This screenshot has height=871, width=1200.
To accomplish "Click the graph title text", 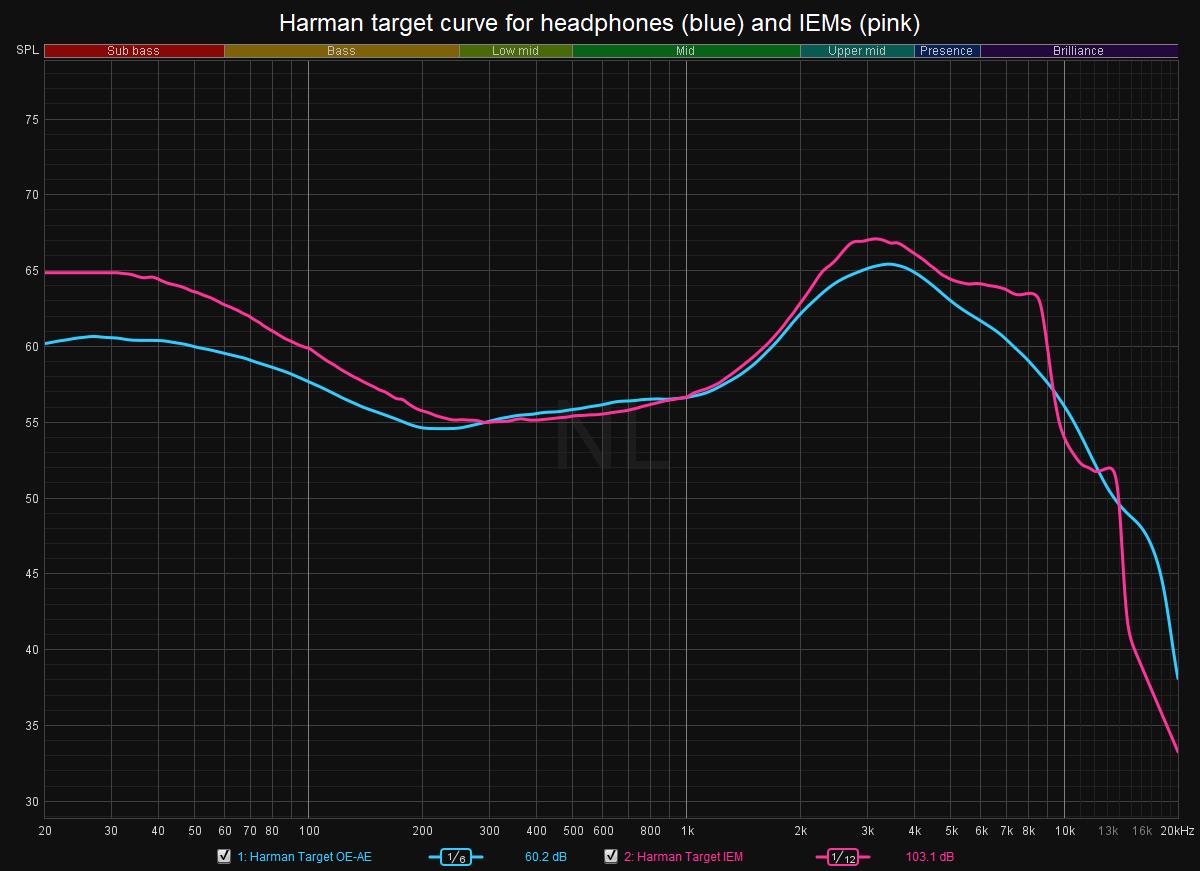I will (599, 21).
